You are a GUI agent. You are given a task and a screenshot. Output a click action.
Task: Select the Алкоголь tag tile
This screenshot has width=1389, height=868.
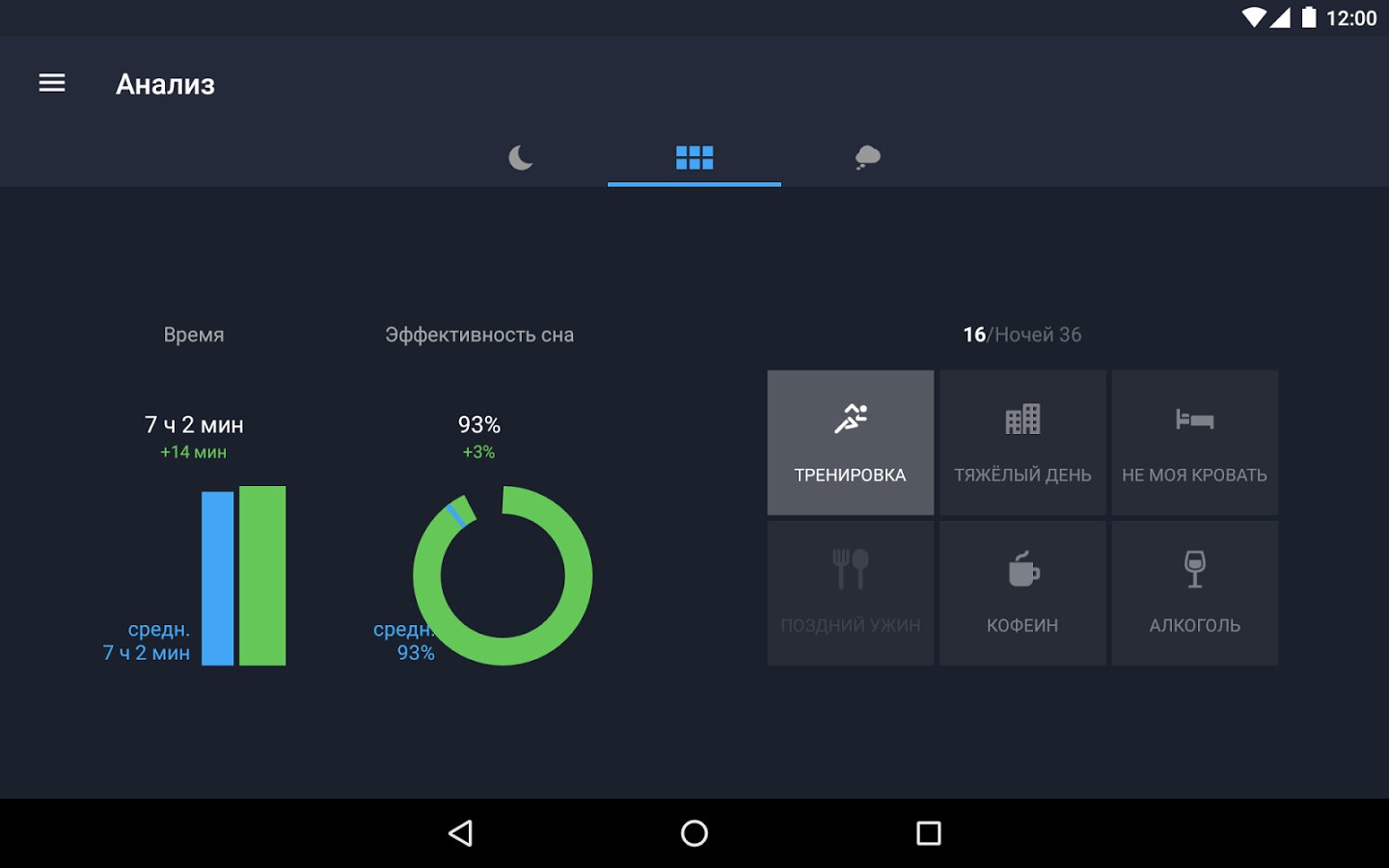(1194, 593)
